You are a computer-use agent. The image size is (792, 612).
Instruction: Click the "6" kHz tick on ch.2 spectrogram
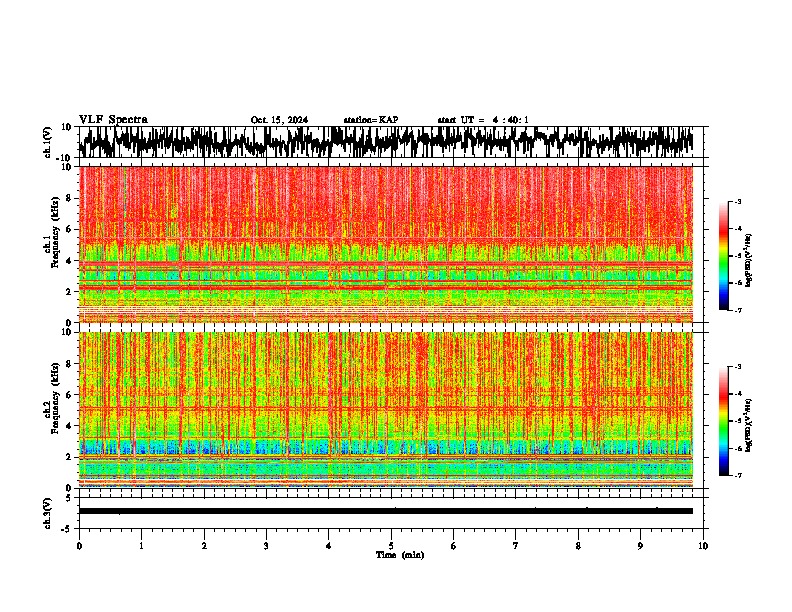(69, 395)
